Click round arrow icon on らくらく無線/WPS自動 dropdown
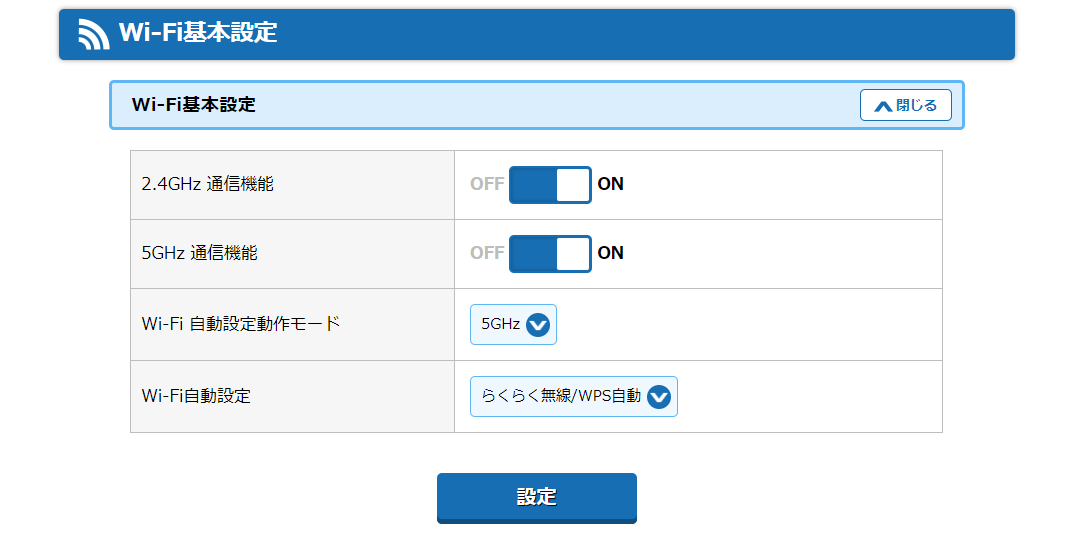This screenshot has width=1081, height=538. 659,396
